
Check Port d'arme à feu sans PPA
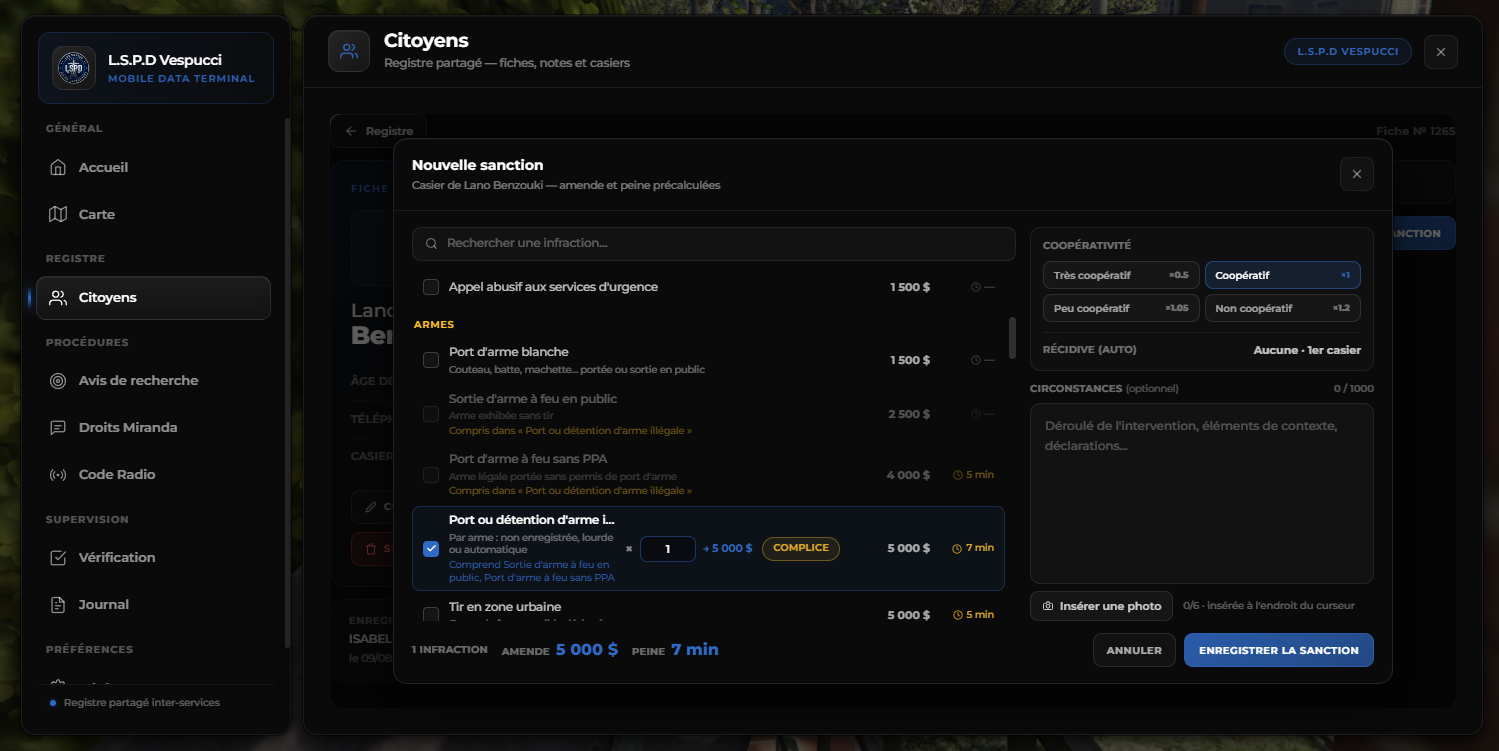(431, 475)
